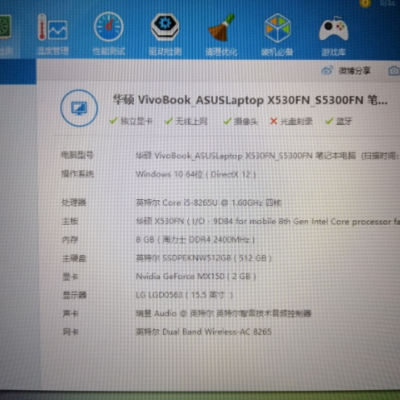
Task: Open the 清理优化 broom cleanup tab
Action: (x=221, y=34)
